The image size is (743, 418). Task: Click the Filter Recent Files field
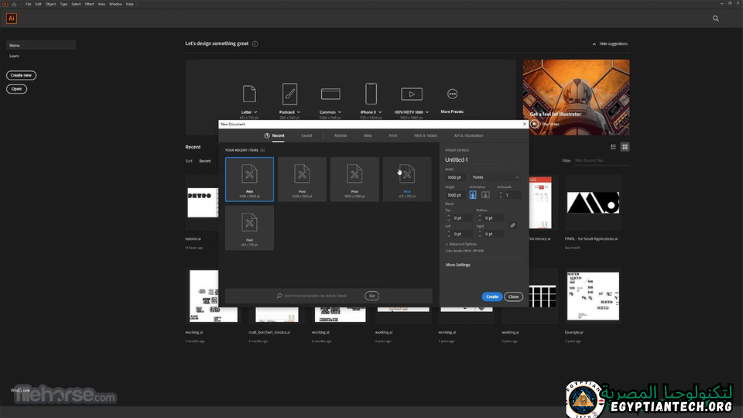tap(602, 161)
